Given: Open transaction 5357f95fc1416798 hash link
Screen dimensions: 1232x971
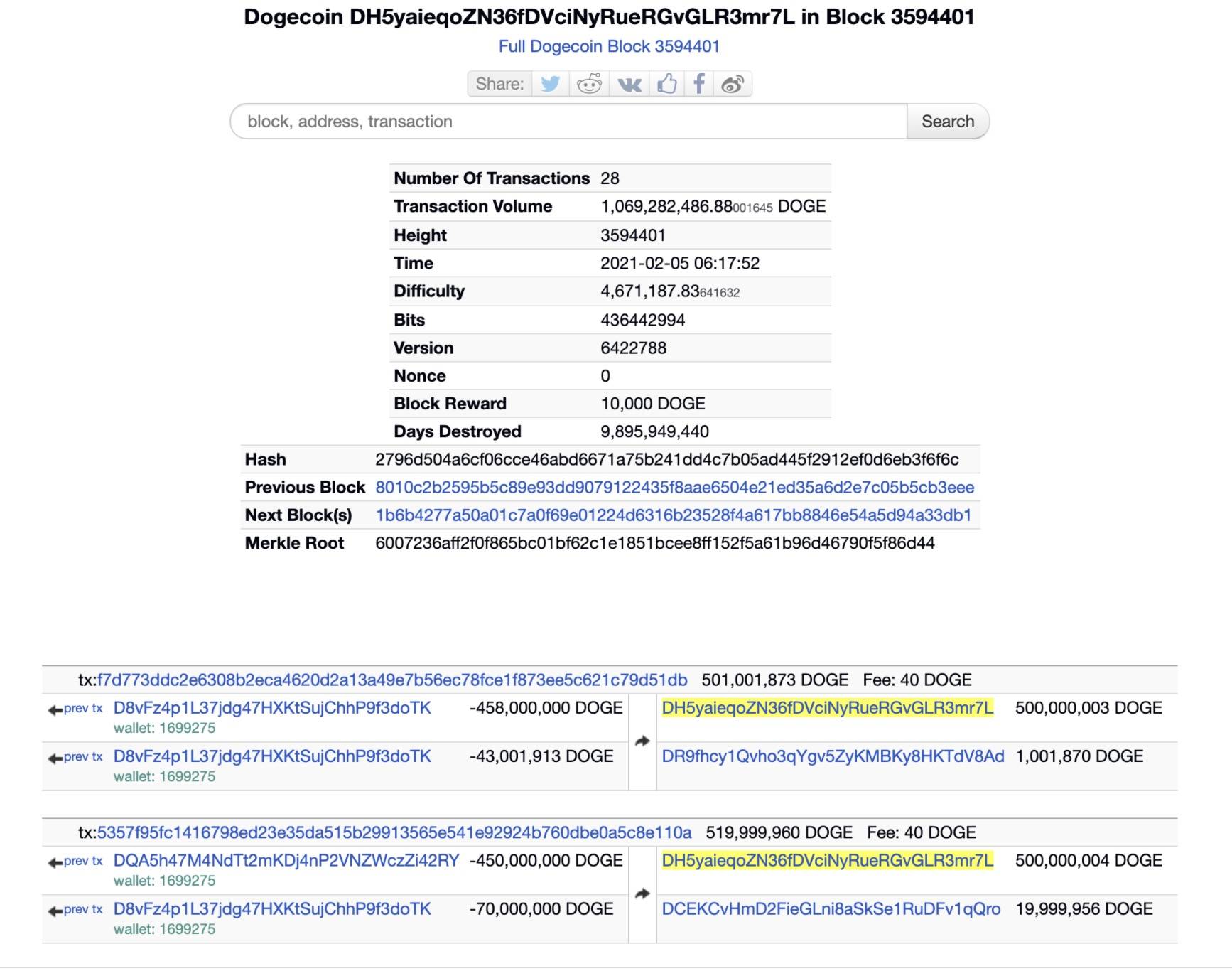Looking at the screenshot, I should coord(394,833).
